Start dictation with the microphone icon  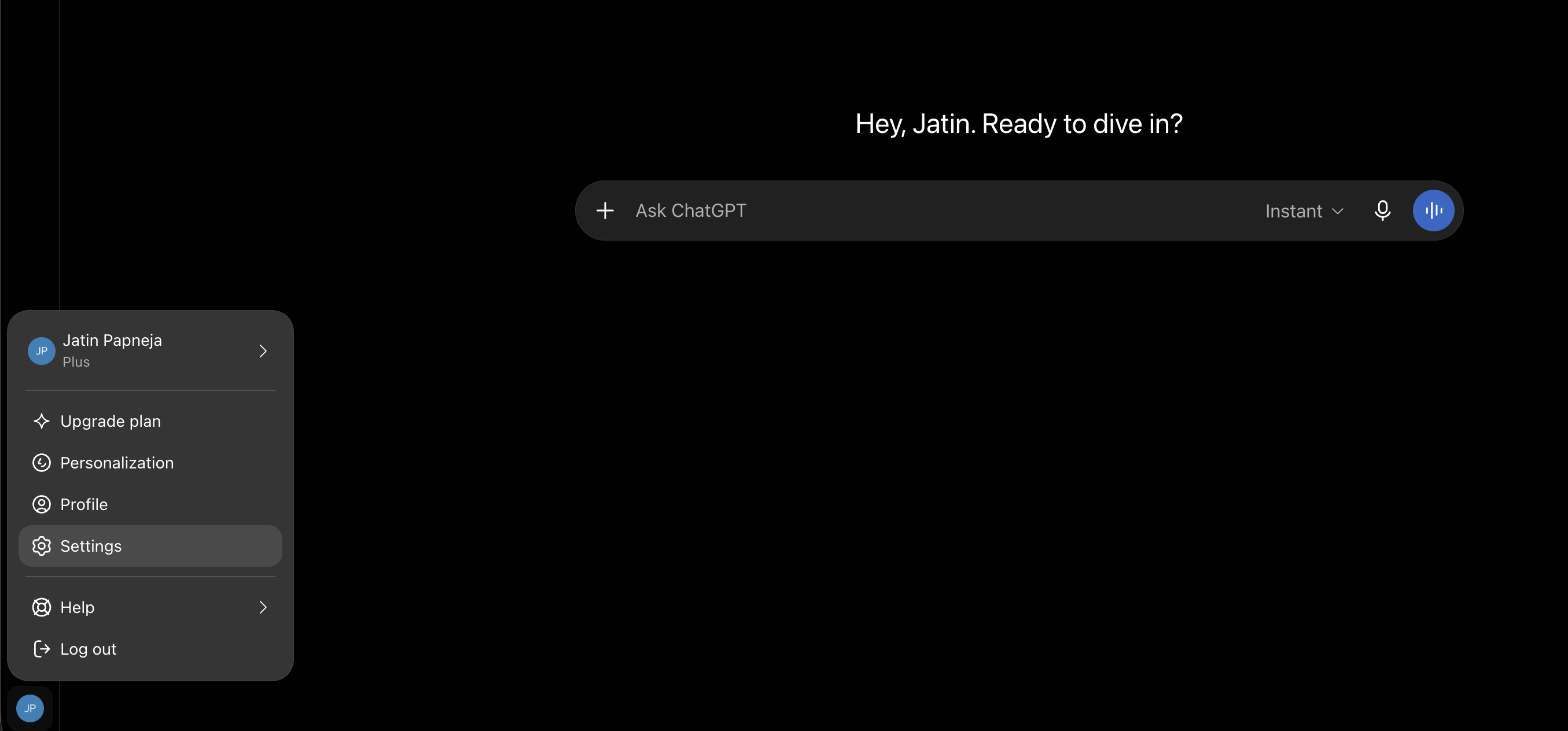(x=1382, y=211)
